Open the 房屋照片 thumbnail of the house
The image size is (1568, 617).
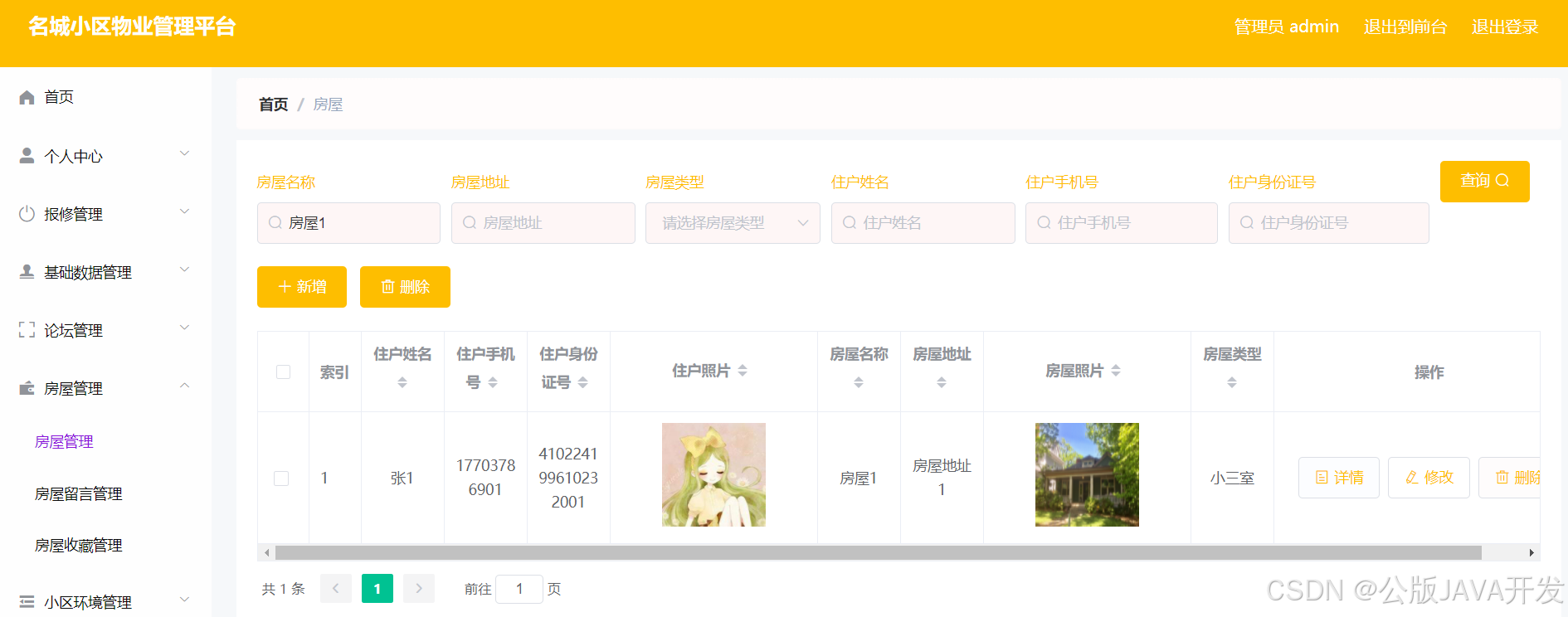(x=1087, y=474)
